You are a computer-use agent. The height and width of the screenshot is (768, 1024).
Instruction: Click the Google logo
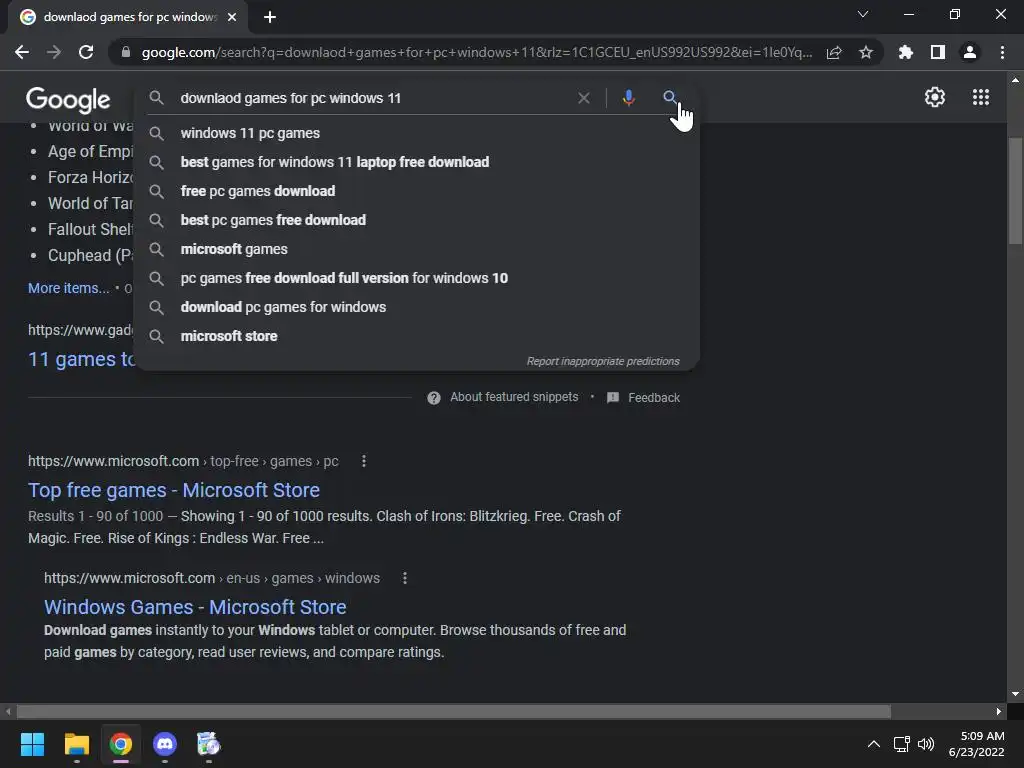coord(68,100)
